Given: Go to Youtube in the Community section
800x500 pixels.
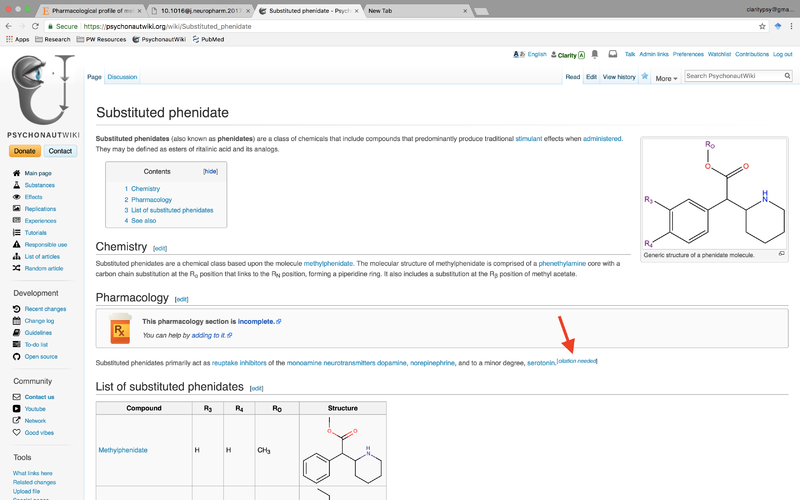Looking at the screenshot, I should pos(35,409).
